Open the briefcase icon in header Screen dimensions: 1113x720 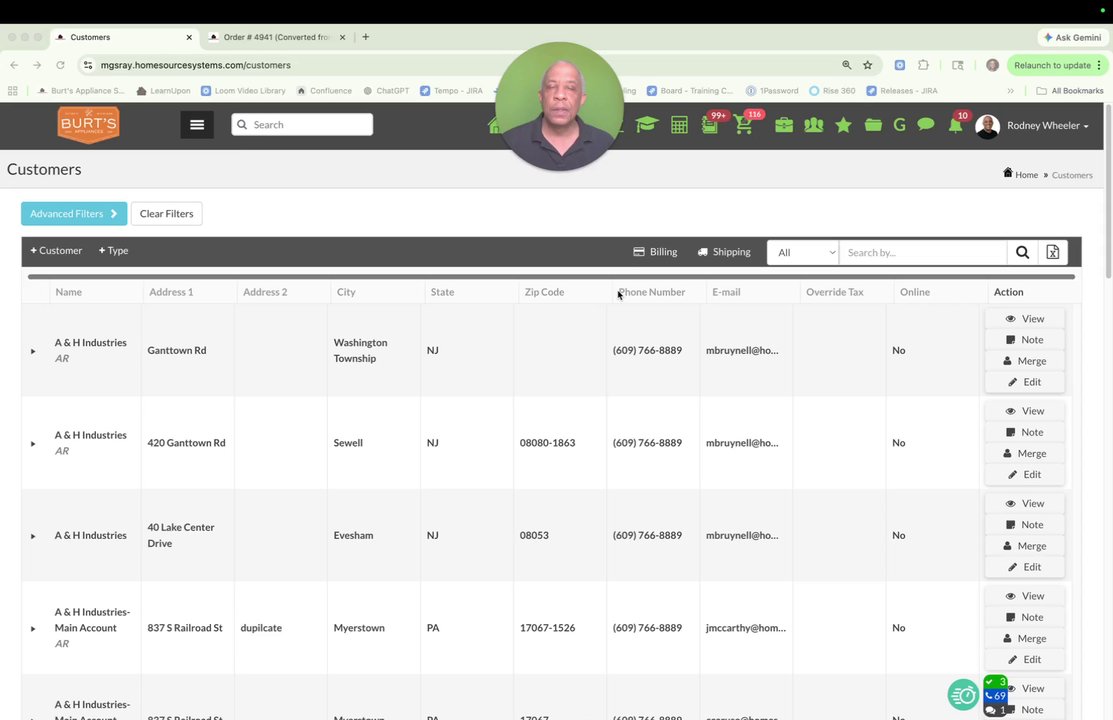(x=784, y=125)
